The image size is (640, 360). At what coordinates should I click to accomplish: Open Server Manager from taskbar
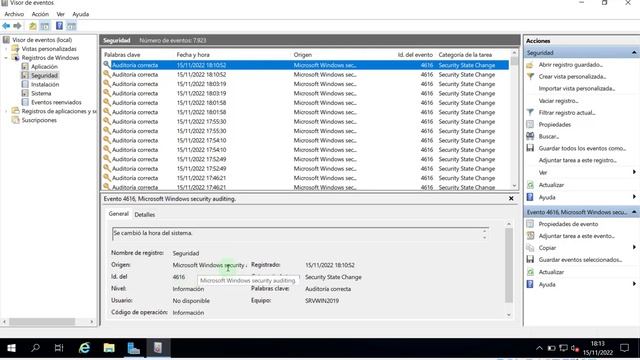(133, 348)
